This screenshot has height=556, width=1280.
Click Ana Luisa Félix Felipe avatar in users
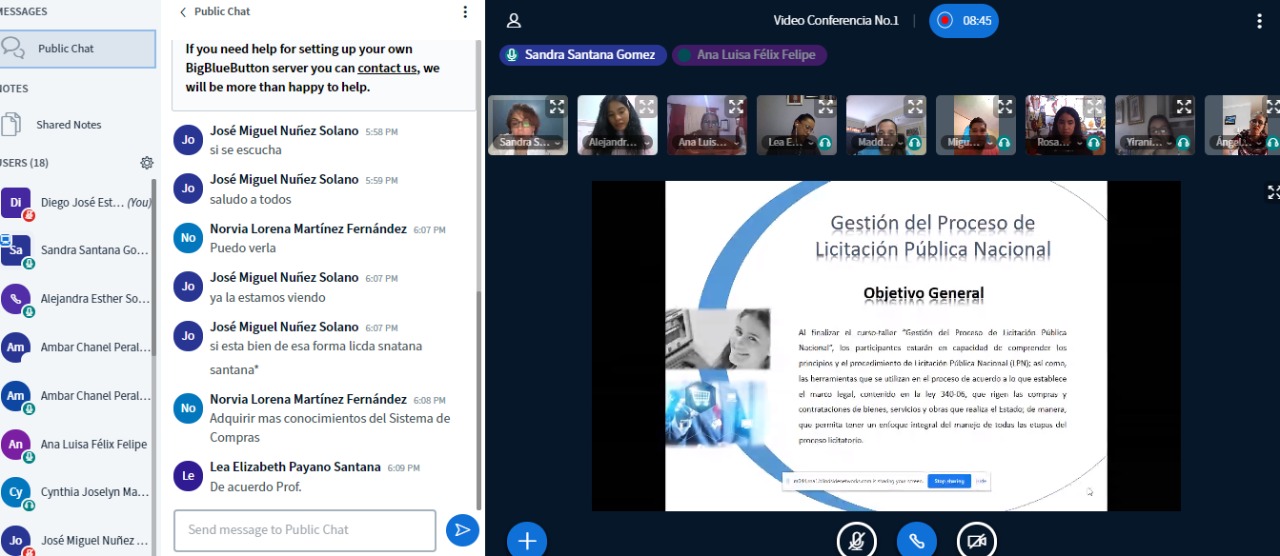click(15, 444)
